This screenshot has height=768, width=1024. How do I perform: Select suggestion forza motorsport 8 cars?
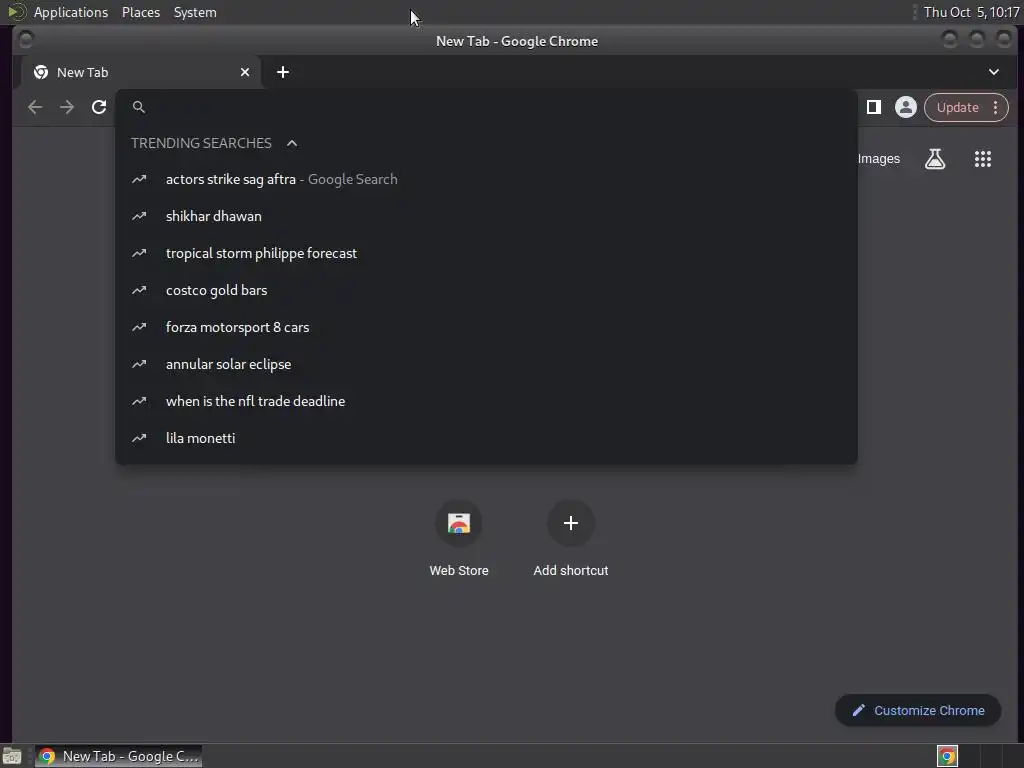486,327
